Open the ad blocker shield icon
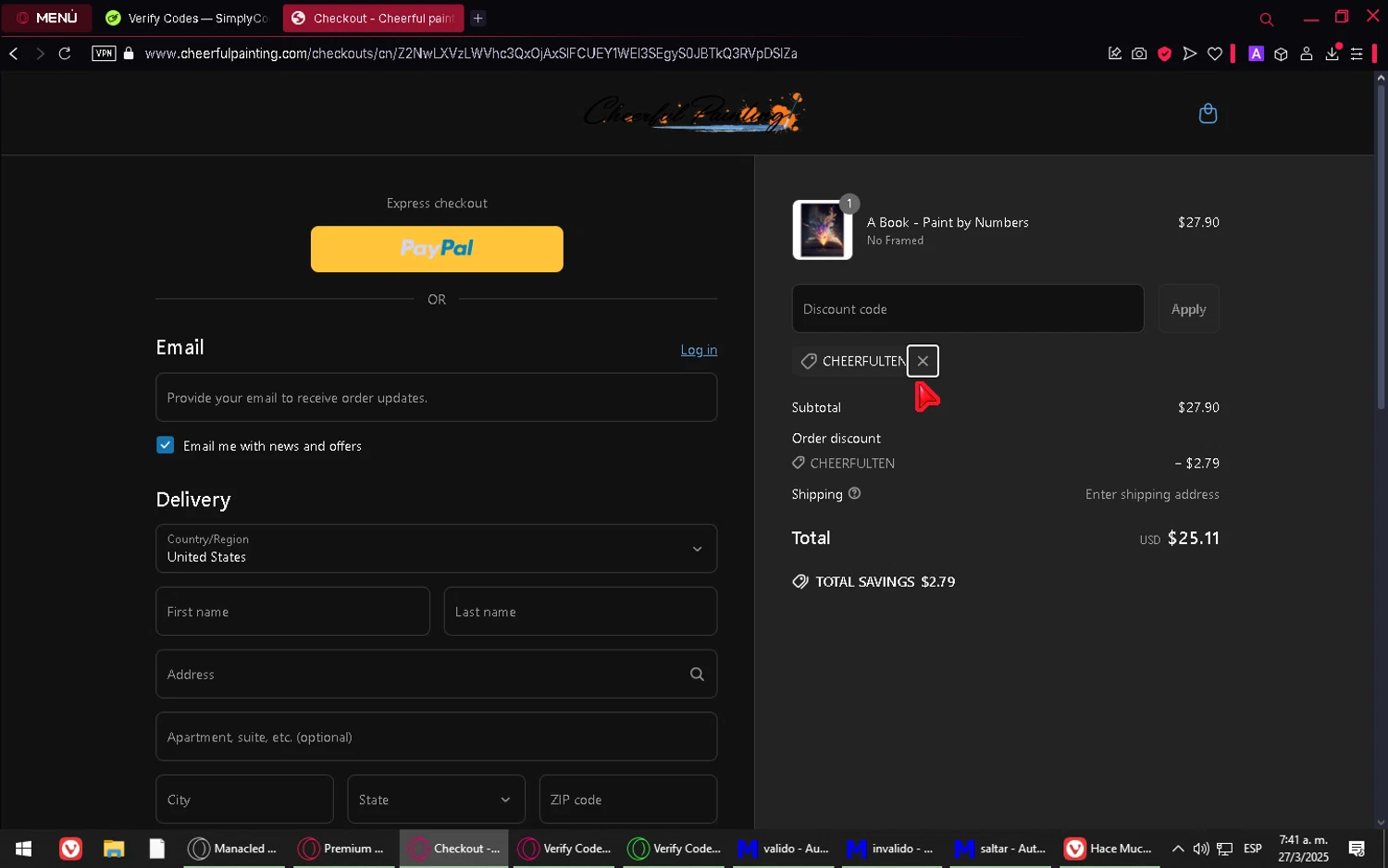 click(1164, 54)
